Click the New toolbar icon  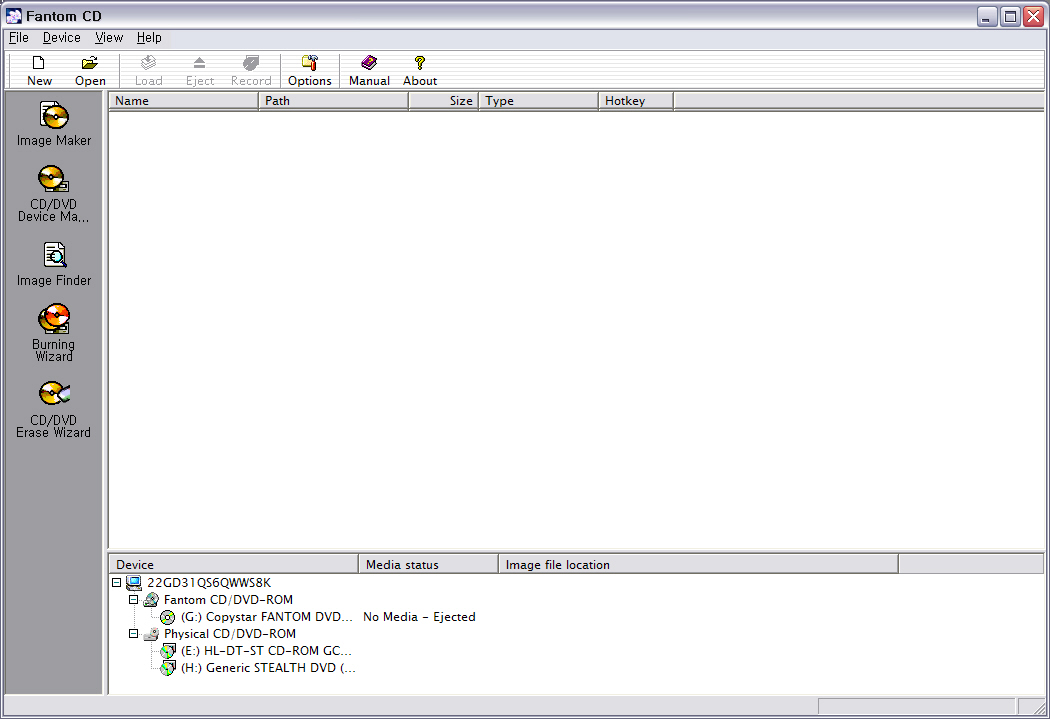[x=39, y=71]
